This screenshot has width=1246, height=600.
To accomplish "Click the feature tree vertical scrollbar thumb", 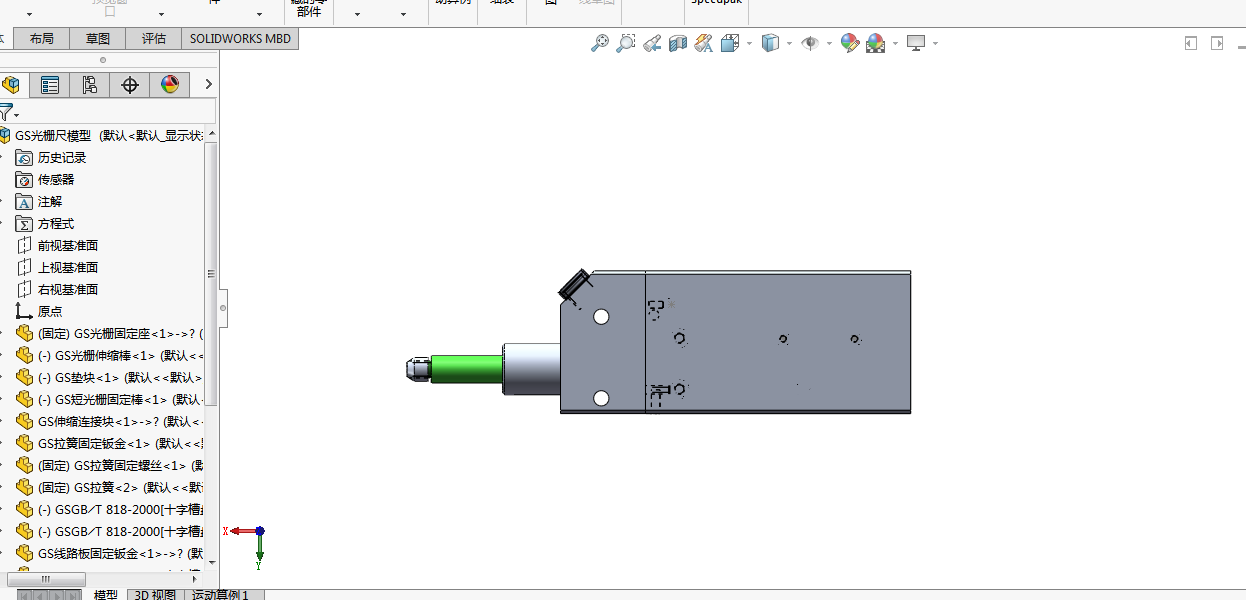I will tap(211, 275).
